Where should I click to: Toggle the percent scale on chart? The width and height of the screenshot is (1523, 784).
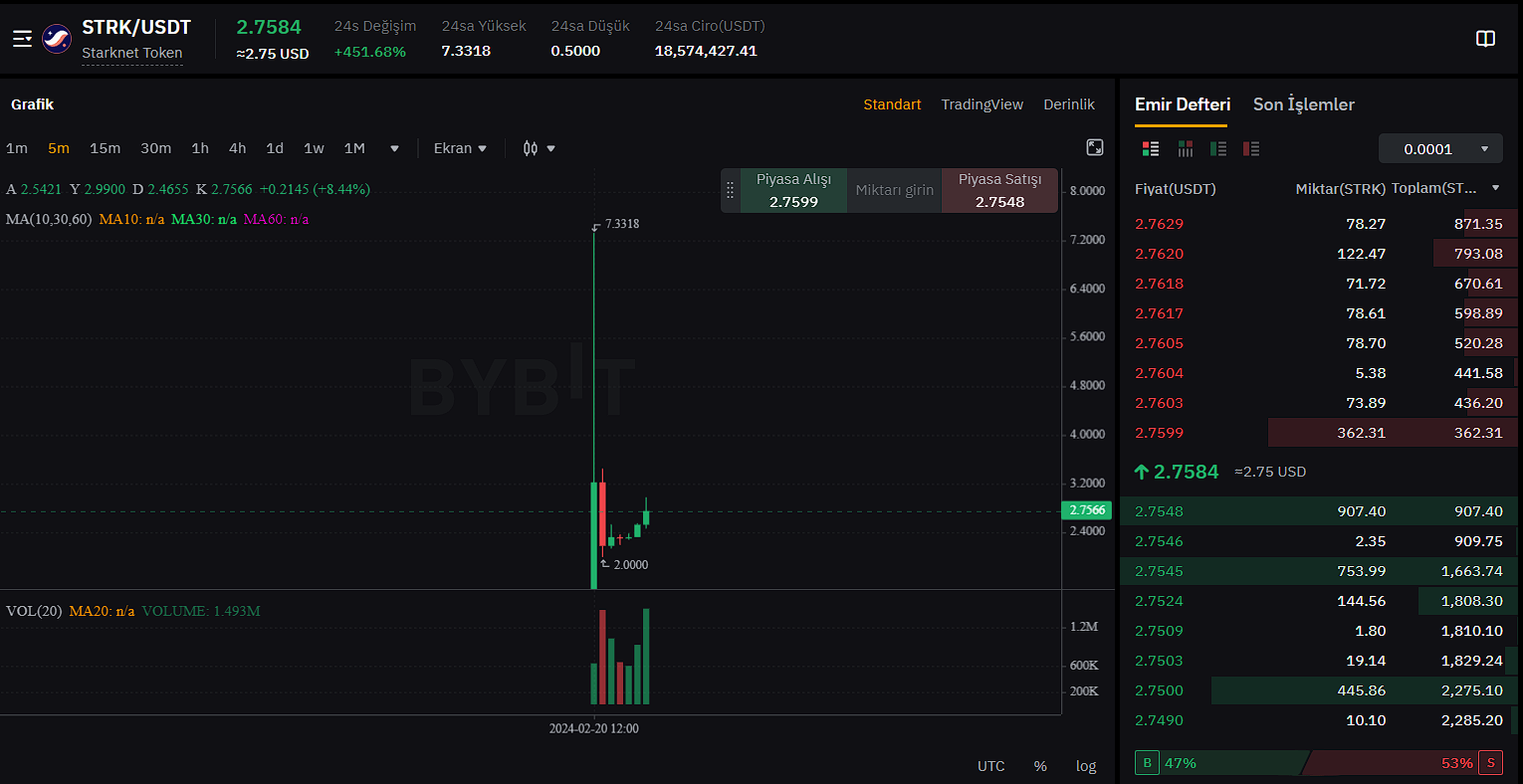click(1040, 766)
